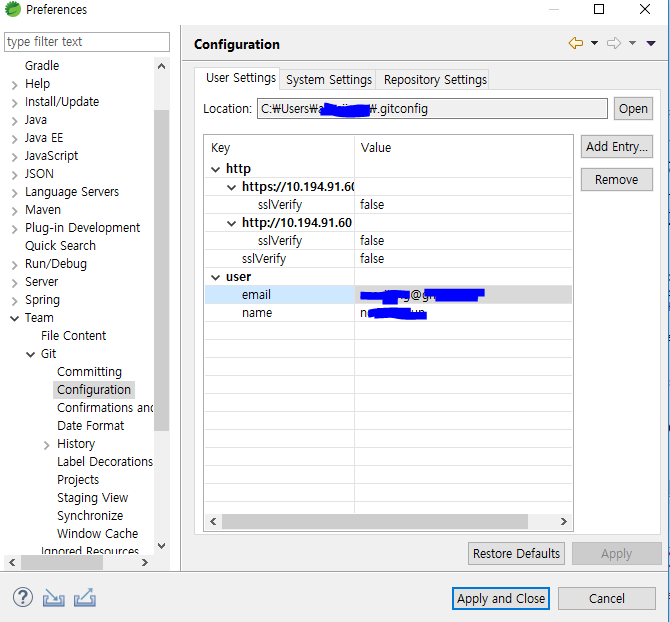Focus the type filter text field
The image size is (670, 622).
point(87,42)
